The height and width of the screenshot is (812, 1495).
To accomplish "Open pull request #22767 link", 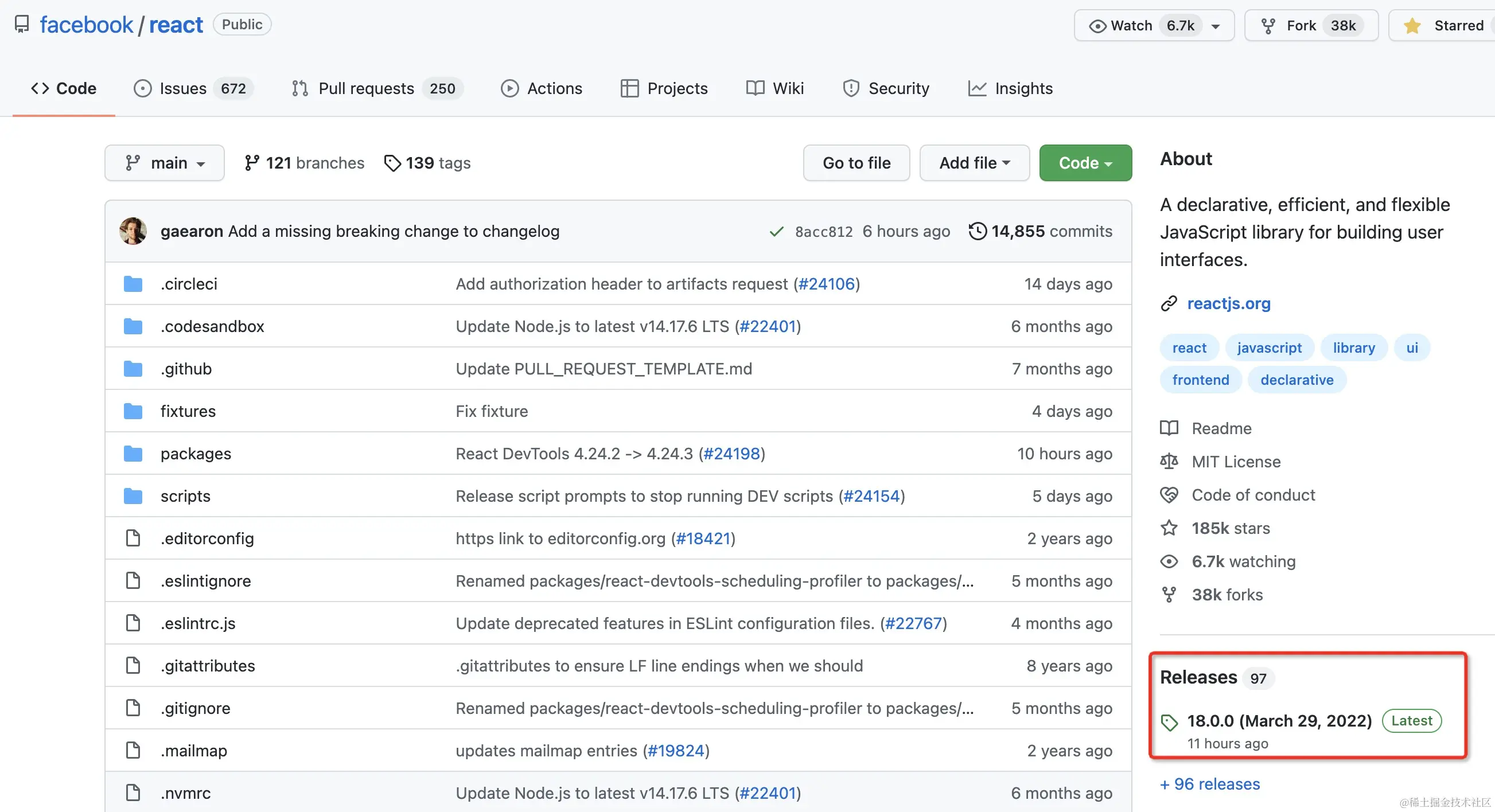I will click(x=913, y=623).
